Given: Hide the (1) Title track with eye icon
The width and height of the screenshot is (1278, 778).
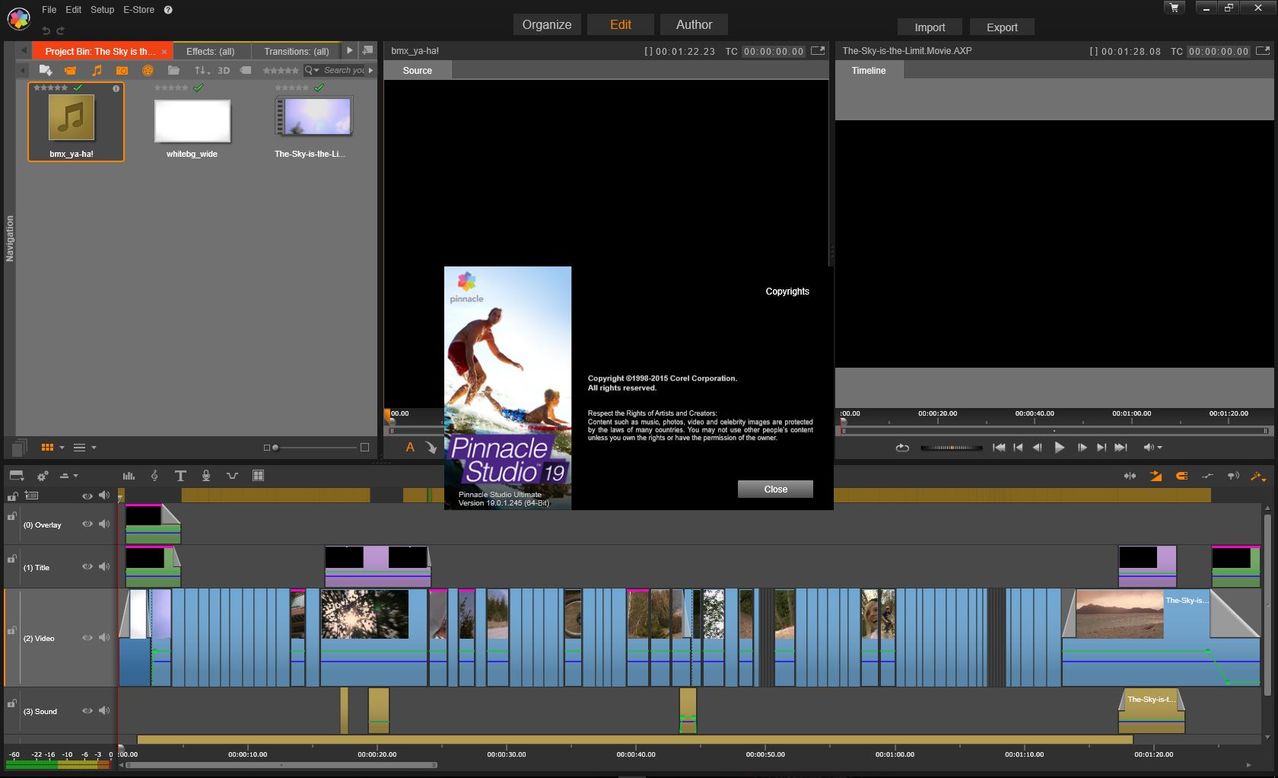Looking at the screenshot, I should (87, 566).
